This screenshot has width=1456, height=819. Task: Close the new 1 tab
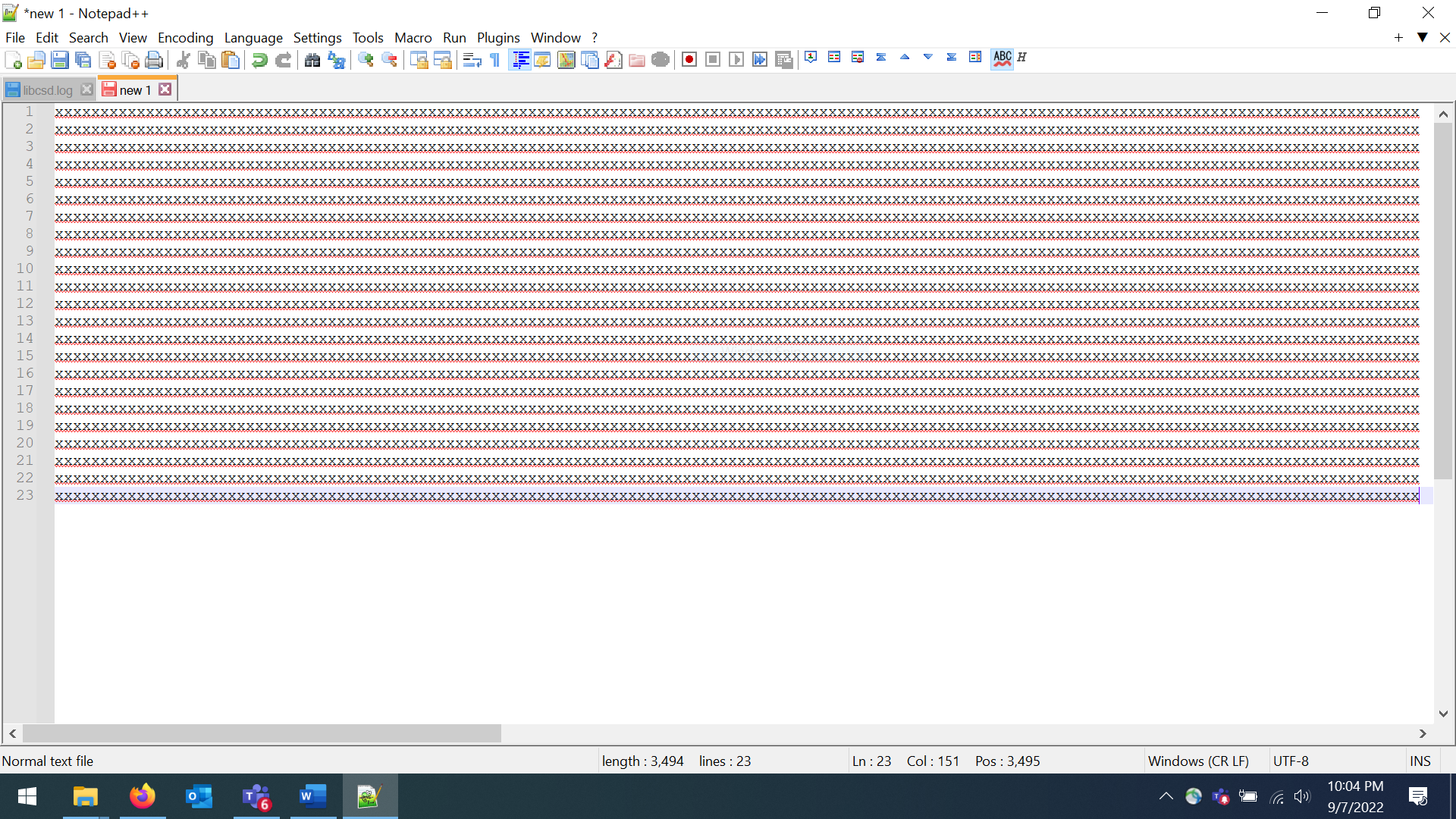[x=165, y=89]
